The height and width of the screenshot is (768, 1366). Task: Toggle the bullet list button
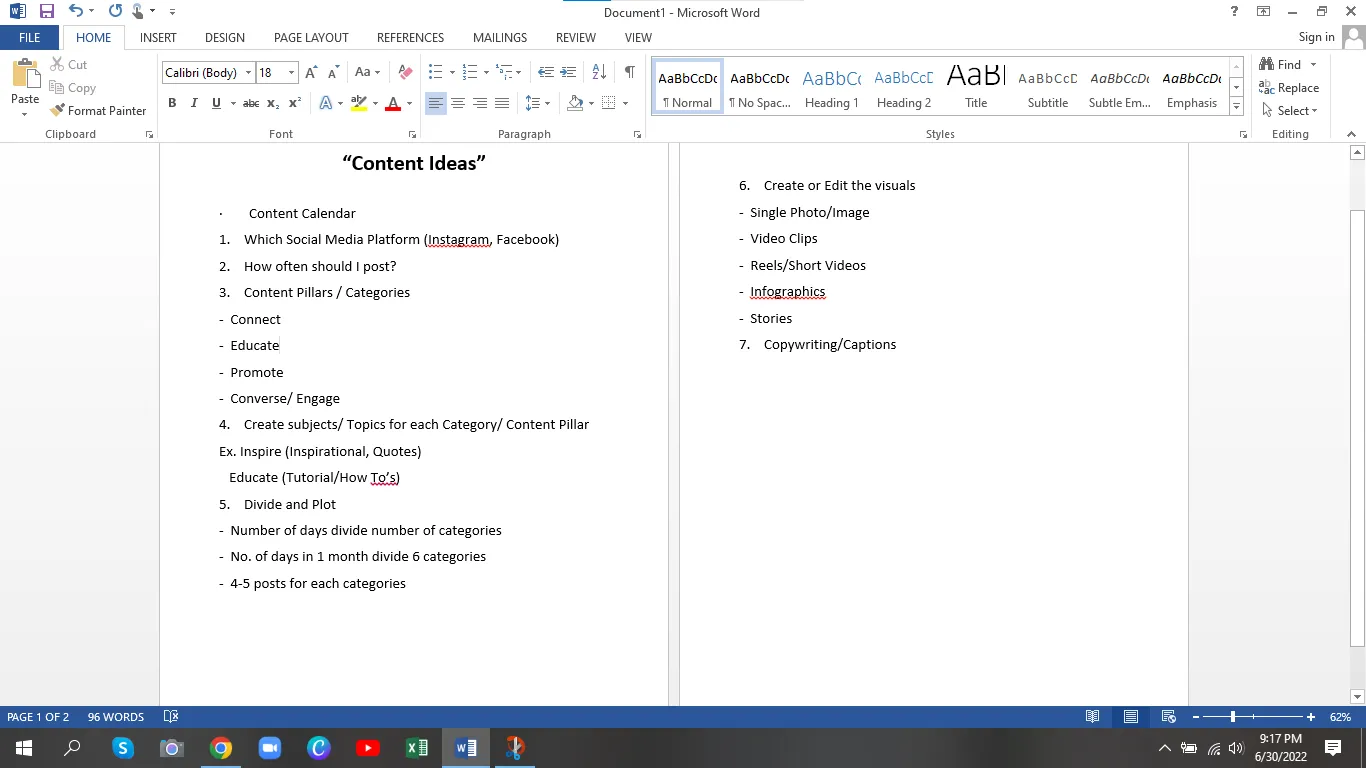(x=435, y=72)
